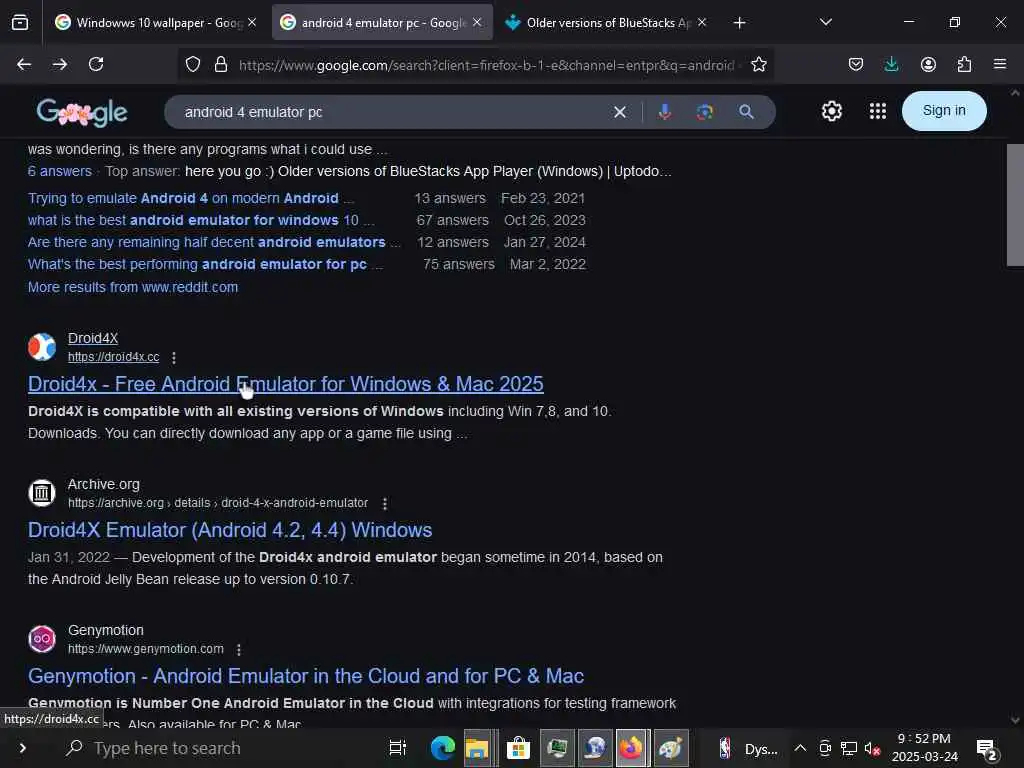
Task: Expand taskbar start chevron
Action: (x=22, y=748)
